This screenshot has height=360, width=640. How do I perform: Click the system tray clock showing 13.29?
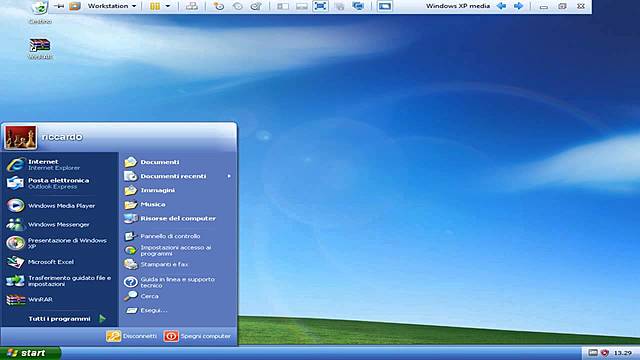(623, 353)
